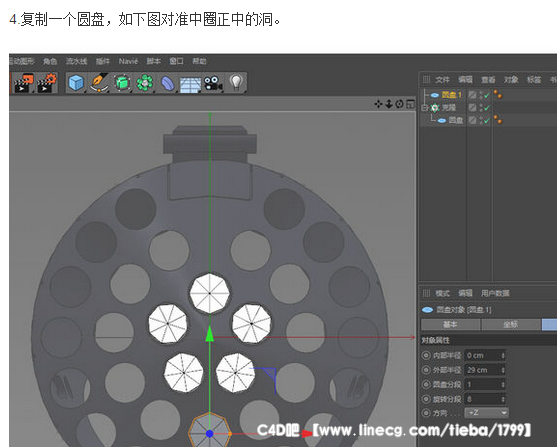This screenshot has height=447, width=557.
Task: Open the 方向 +Z dropdown
Action: [486, 413]
